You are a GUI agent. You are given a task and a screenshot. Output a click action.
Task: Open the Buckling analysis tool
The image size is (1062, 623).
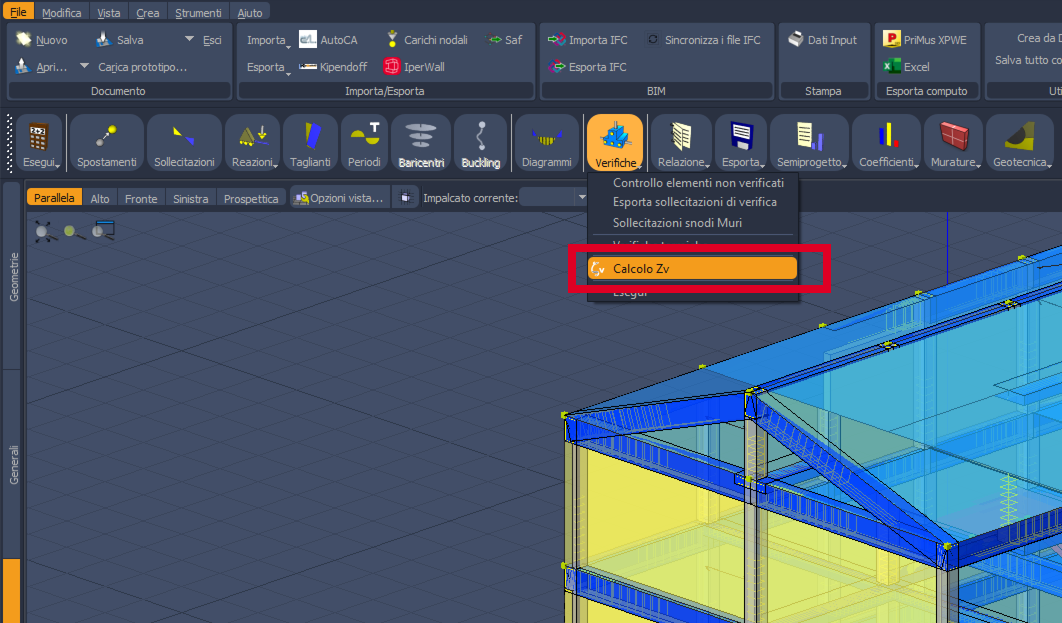[x=481, y=143]
